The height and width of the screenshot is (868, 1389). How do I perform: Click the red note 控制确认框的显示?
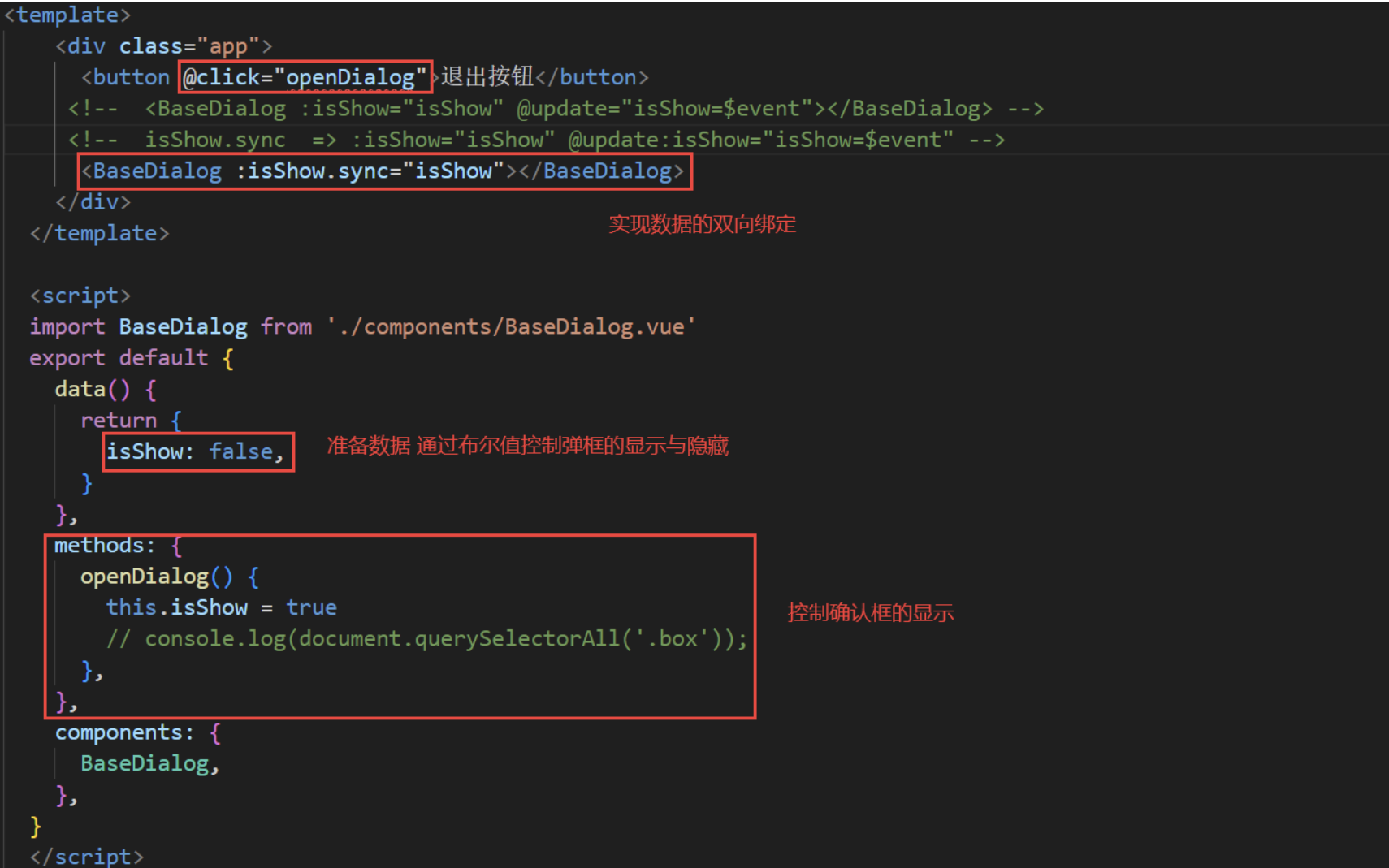(871, 612)
